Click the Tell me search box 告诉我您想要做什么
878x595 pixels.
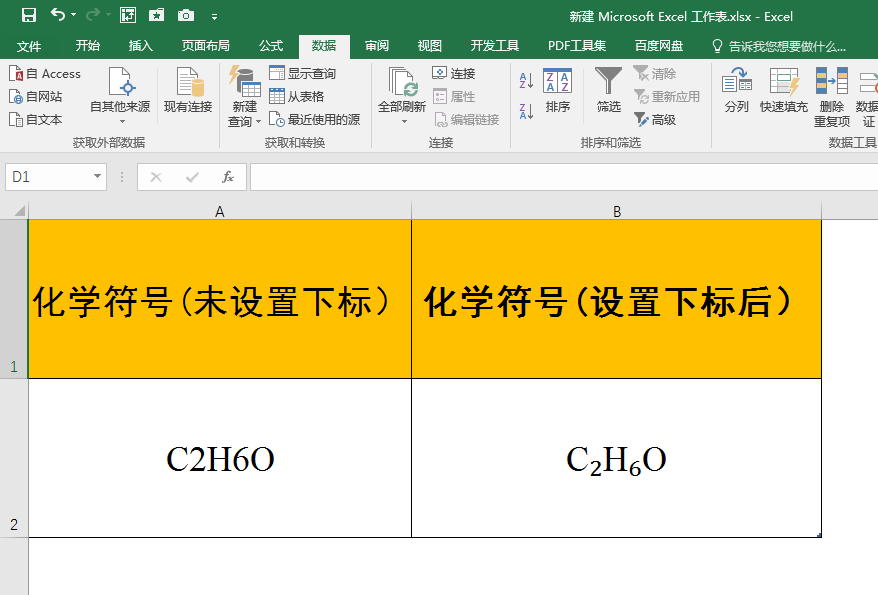click(x=779, y=46)
